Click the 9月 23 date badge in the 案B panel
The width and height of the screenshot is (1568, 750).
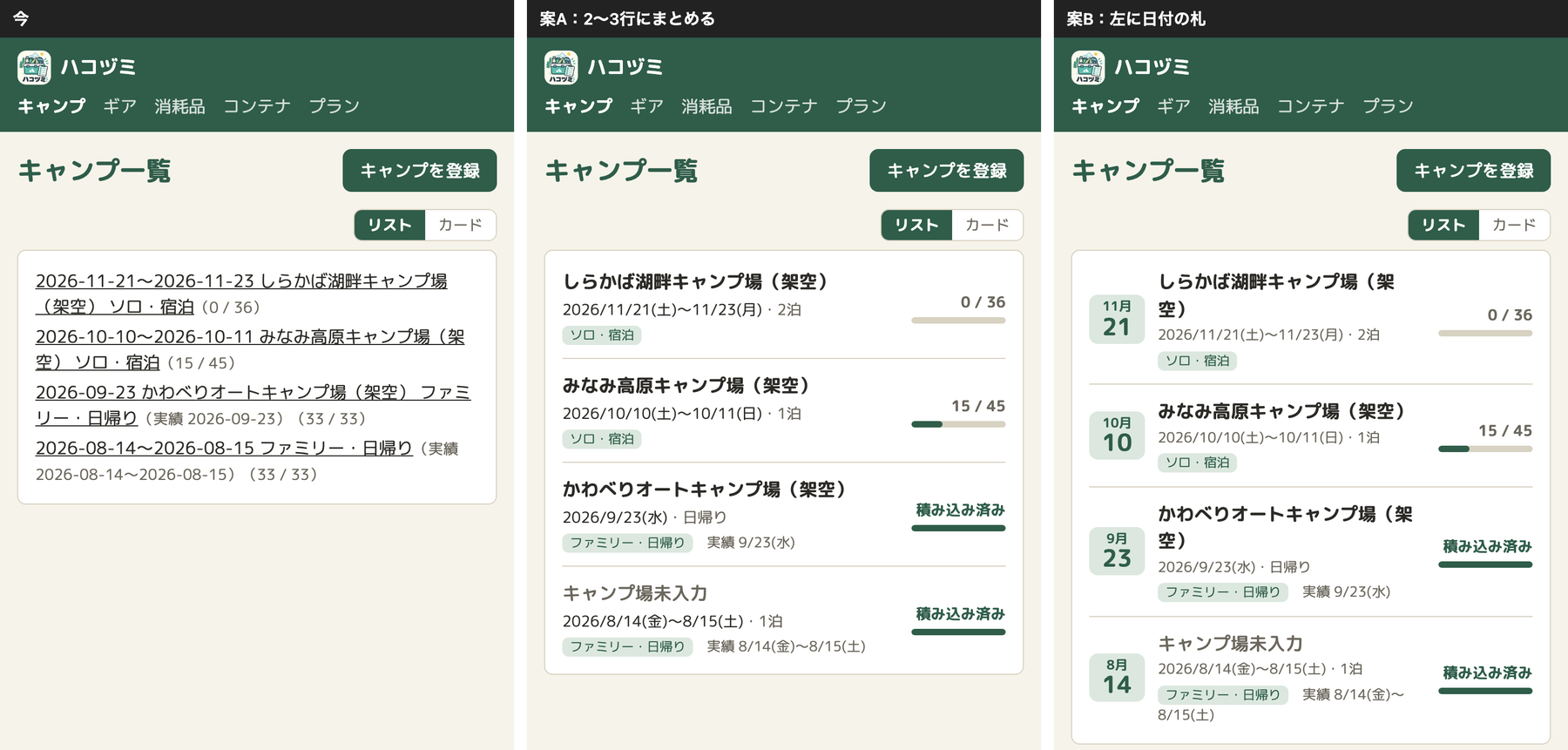tap(1117, 551)
